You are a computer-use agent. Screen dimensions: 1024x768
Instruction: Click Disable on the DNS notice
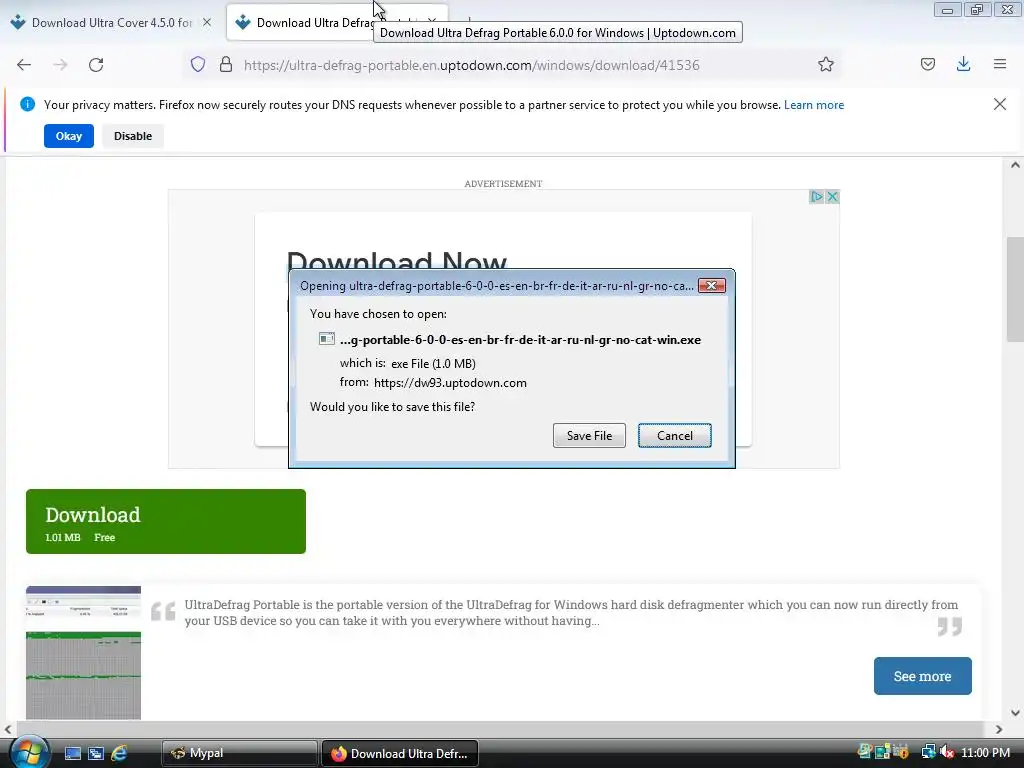pyautogui.click(x=133, y=136)
